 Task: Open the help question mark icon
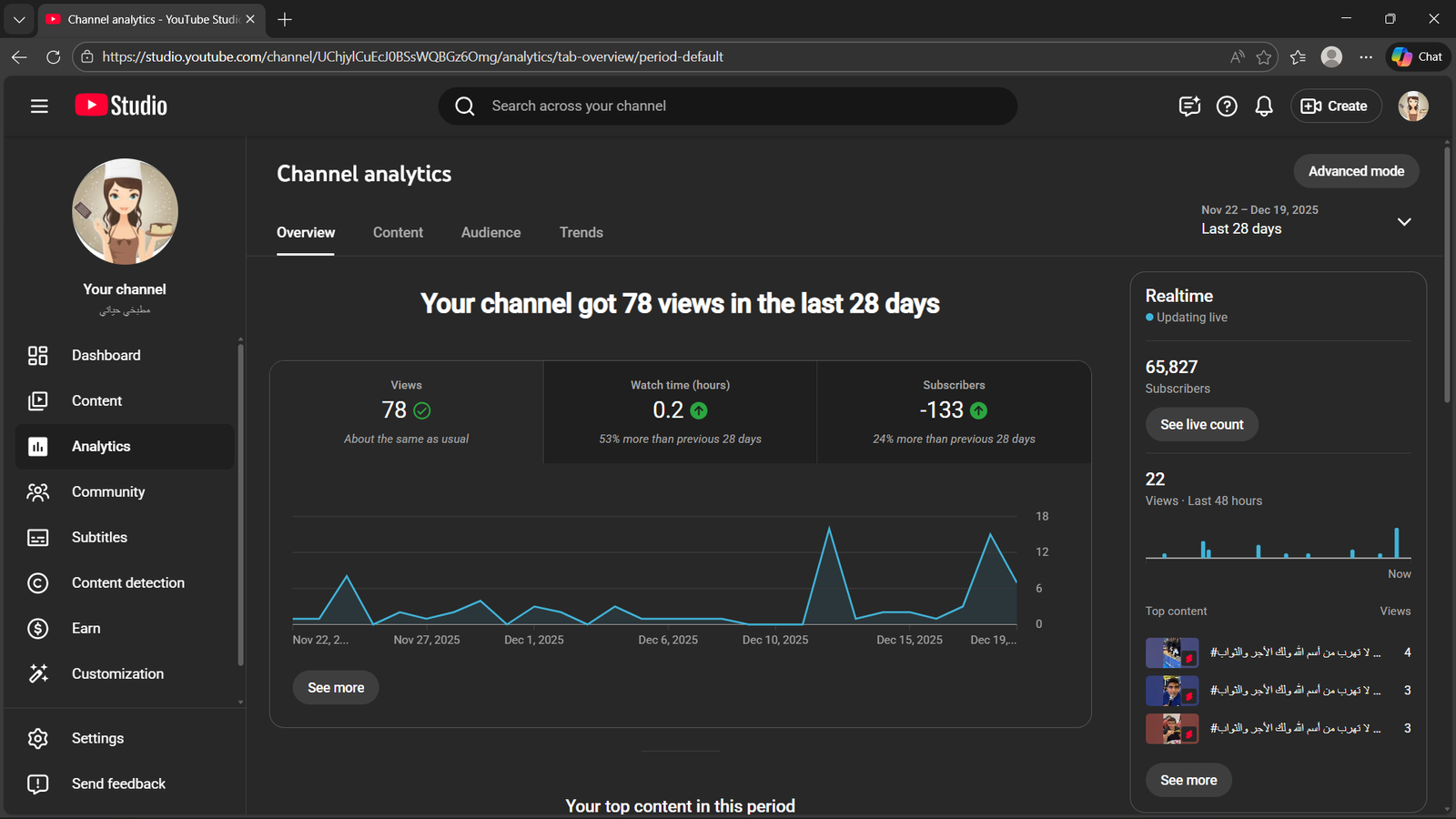click(x=1227, y=106)
